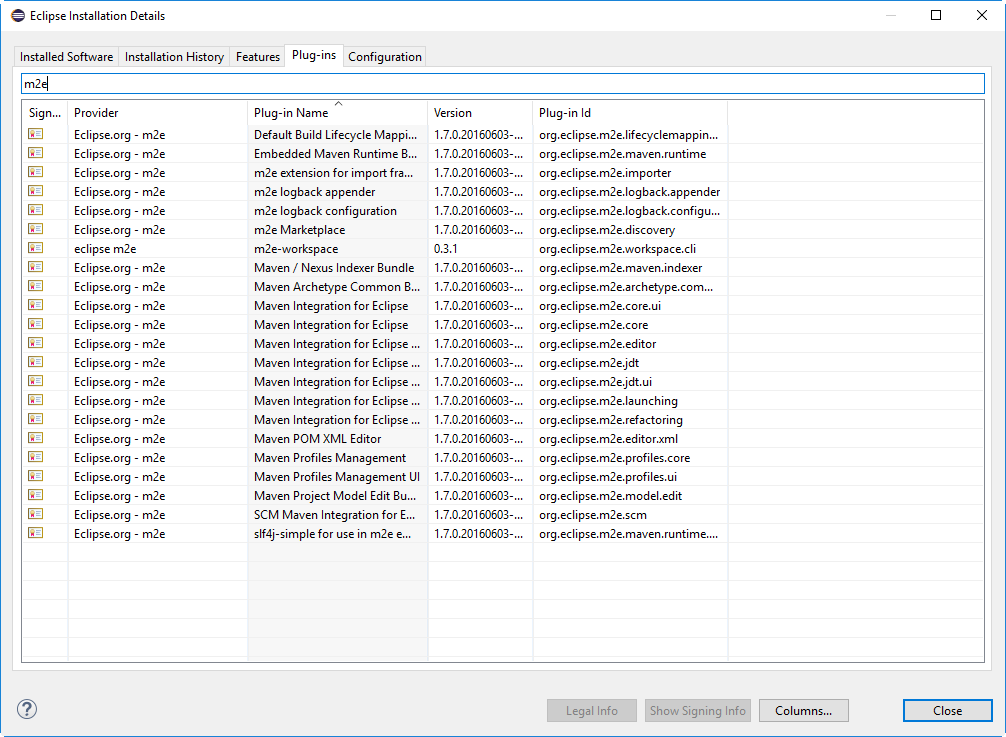Select the Plug-ins tab
The width and height of the screenshot is (1006, 737).
pyautogui.click(x=314, y=55)
